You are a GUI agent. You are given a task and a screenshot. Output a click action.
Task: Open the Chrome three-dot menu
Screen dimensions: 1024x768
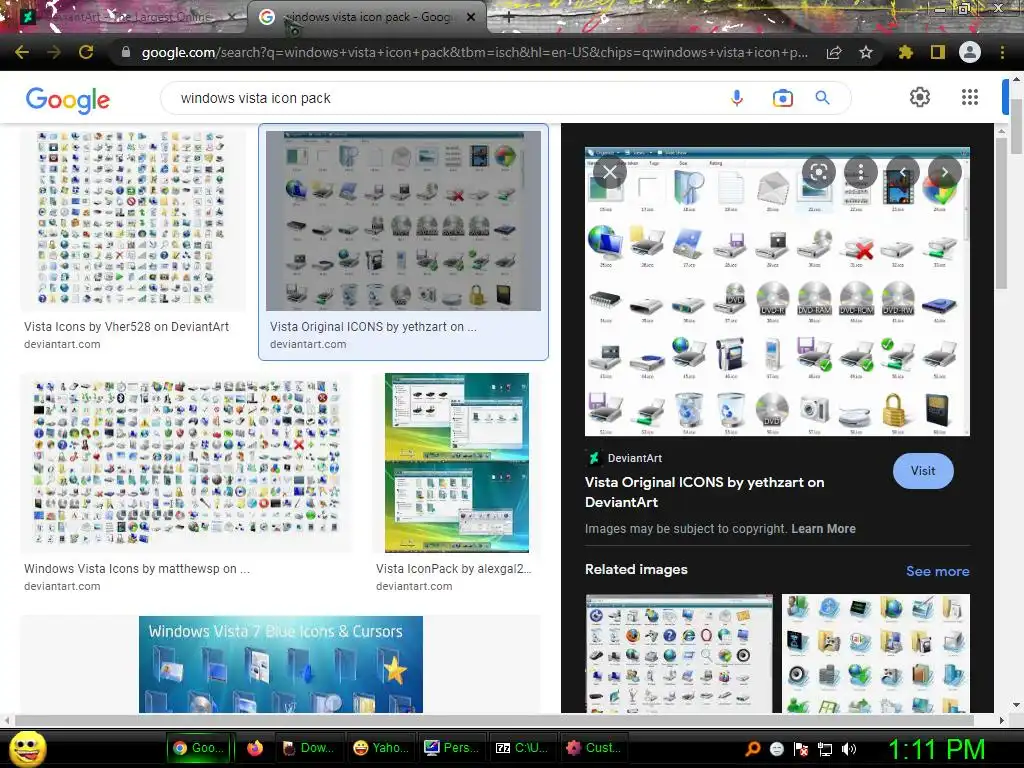[1002, 52]
